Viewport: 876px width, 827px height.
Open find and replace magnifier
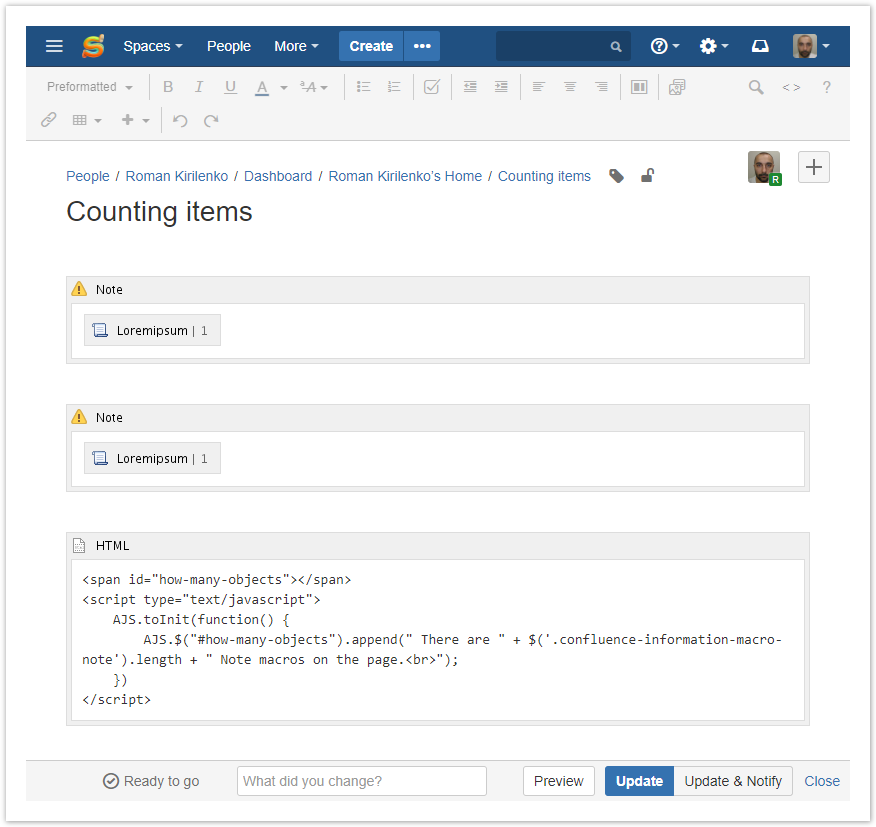(x=756, y=87)
